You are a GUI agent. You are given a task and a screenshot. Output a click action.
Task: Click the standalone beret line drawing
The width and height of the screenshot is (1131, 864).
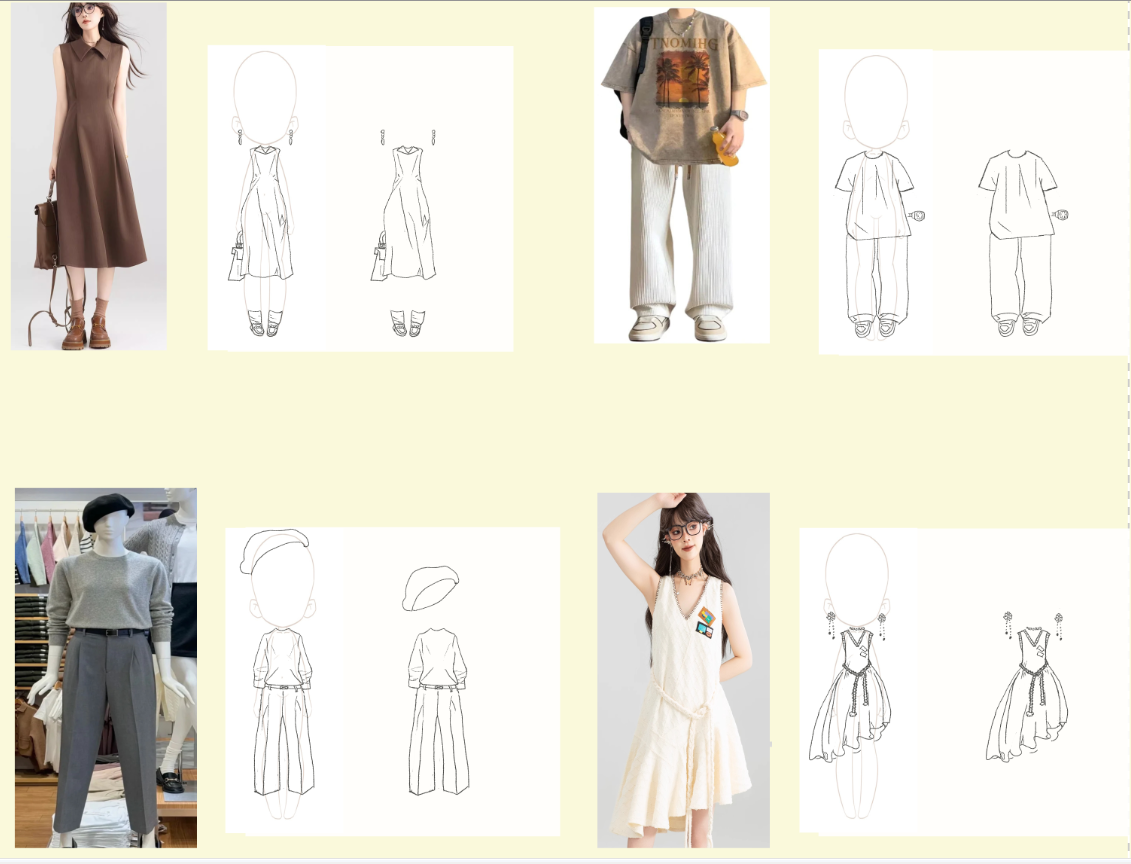point(430,587)
